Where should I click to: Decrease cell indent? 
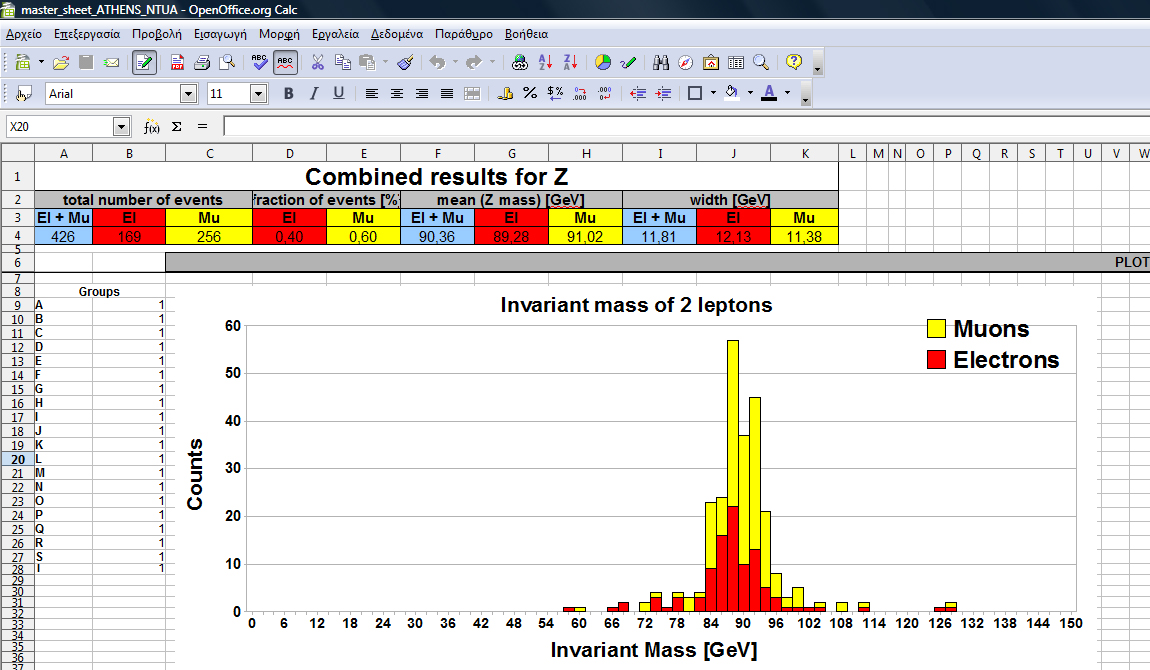[638, 94]
